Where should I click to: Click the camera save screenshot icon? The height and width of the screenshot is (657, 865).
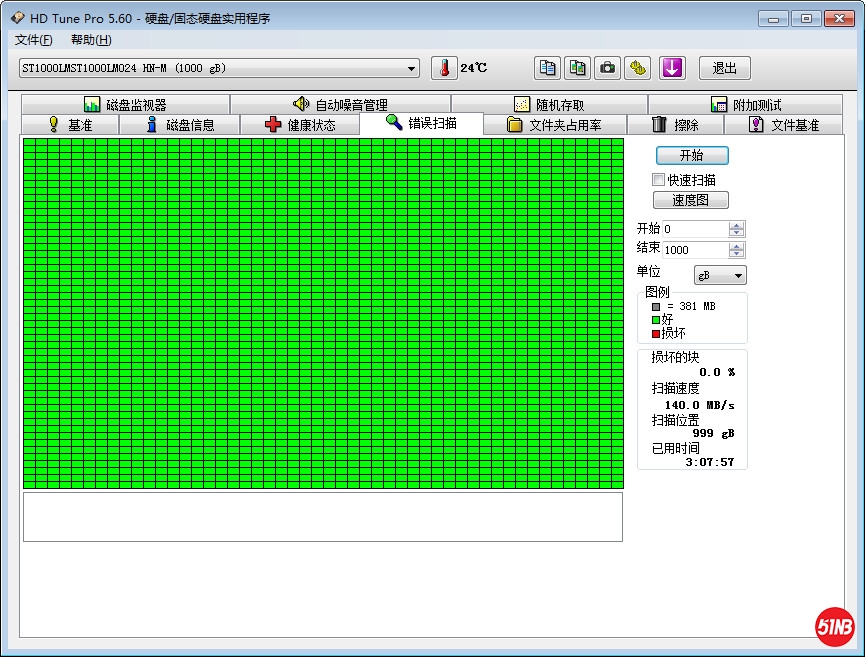607,68
